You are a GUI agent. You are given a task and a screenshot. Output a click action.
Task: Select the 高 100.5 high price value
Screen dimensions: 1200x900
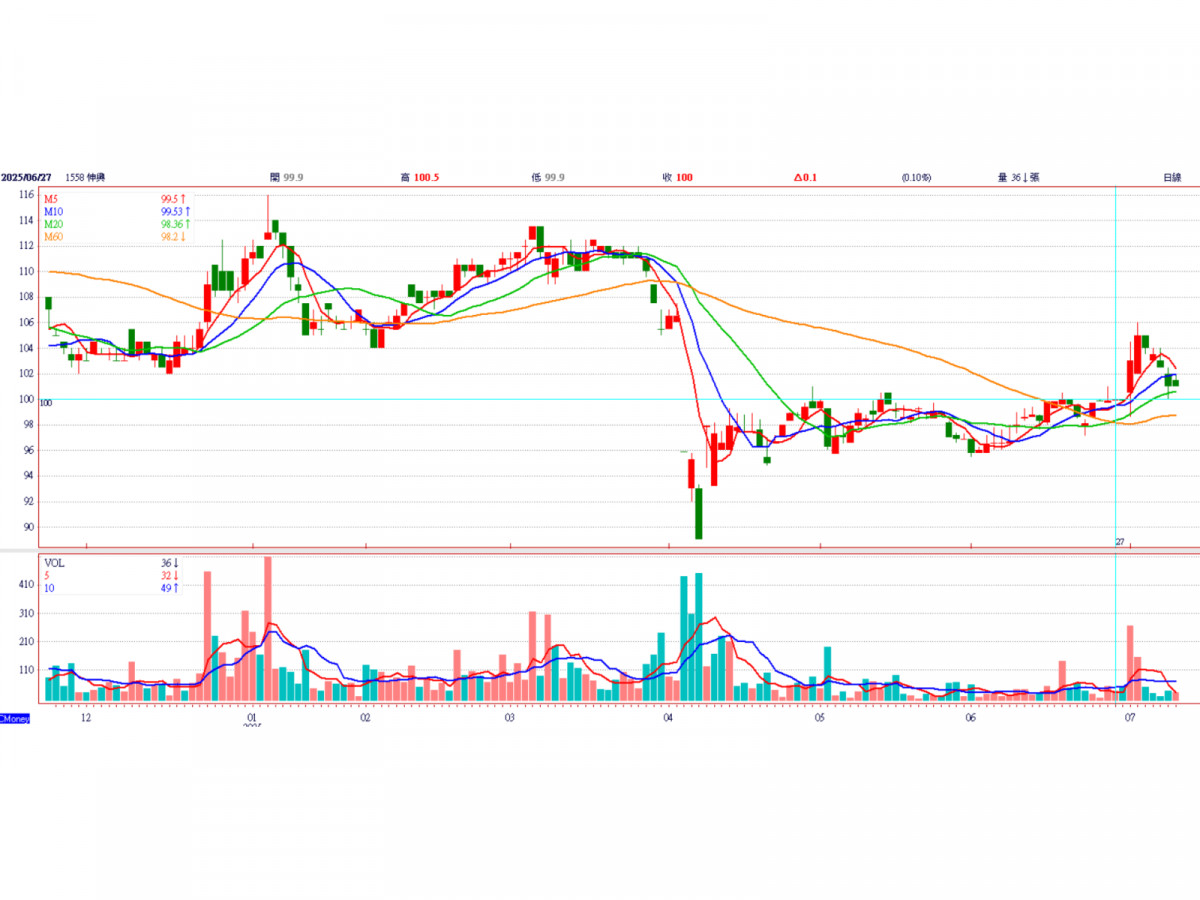(419, 177)
